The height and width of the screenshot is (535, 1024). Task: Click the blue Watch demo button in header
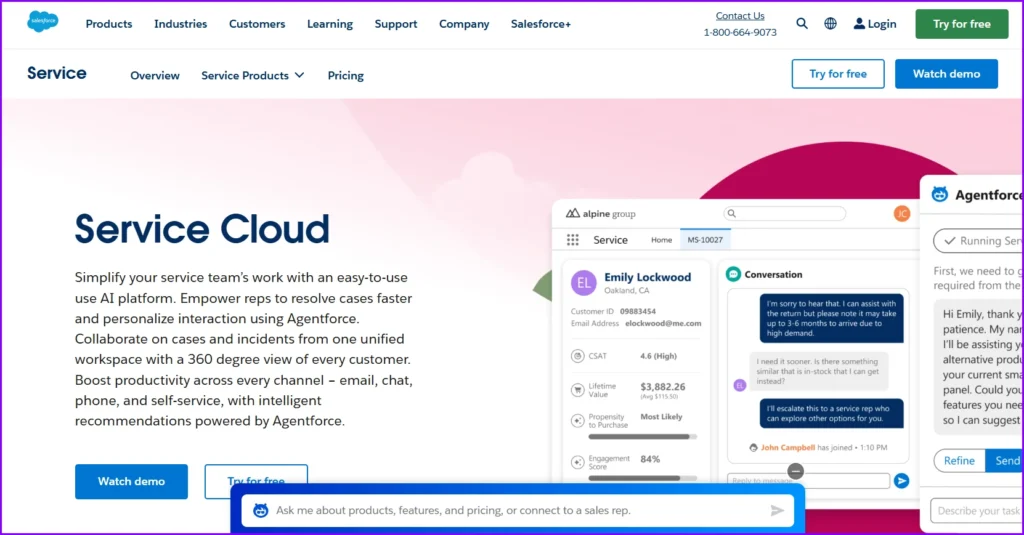945,74
